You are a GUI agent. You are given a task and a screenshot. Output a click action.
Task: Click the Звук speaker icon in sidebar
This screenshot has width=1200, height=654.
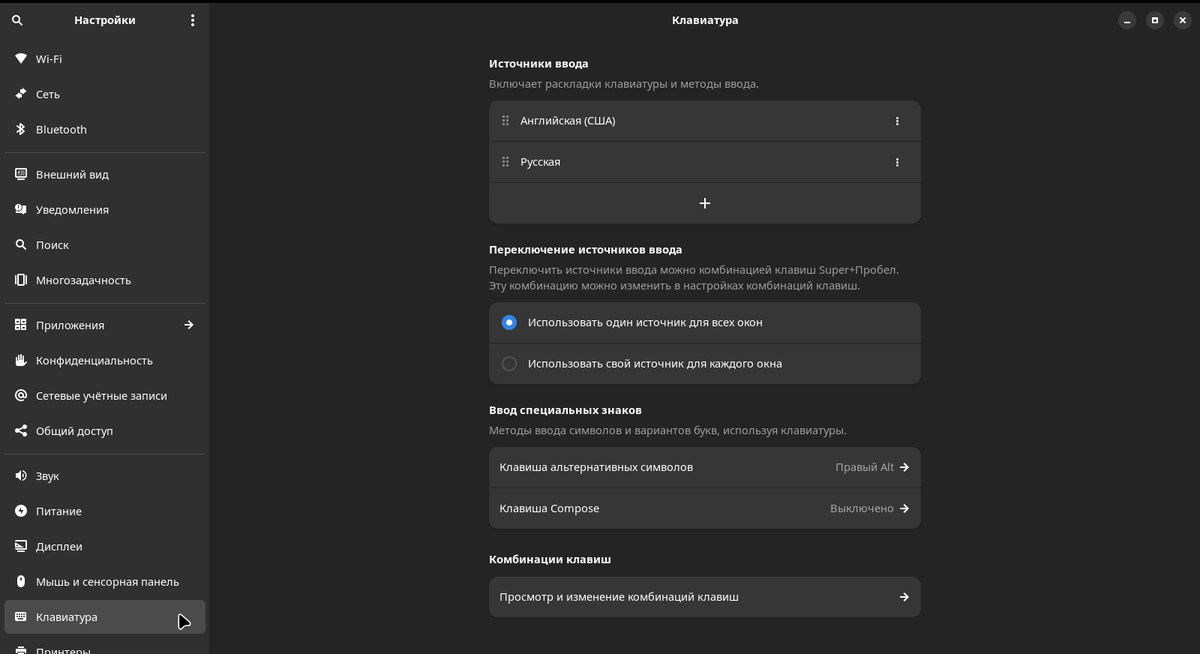[x=21, y=476]
